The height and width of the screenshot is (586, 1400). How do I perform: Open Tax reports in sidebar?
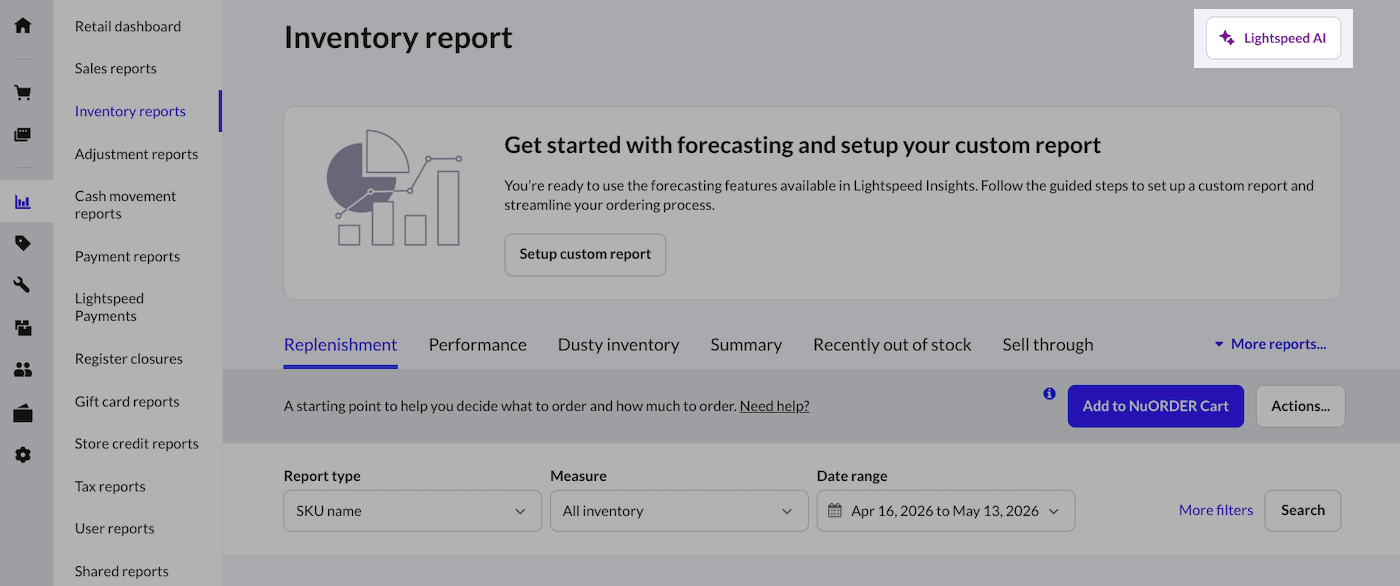tap(110, 486)
